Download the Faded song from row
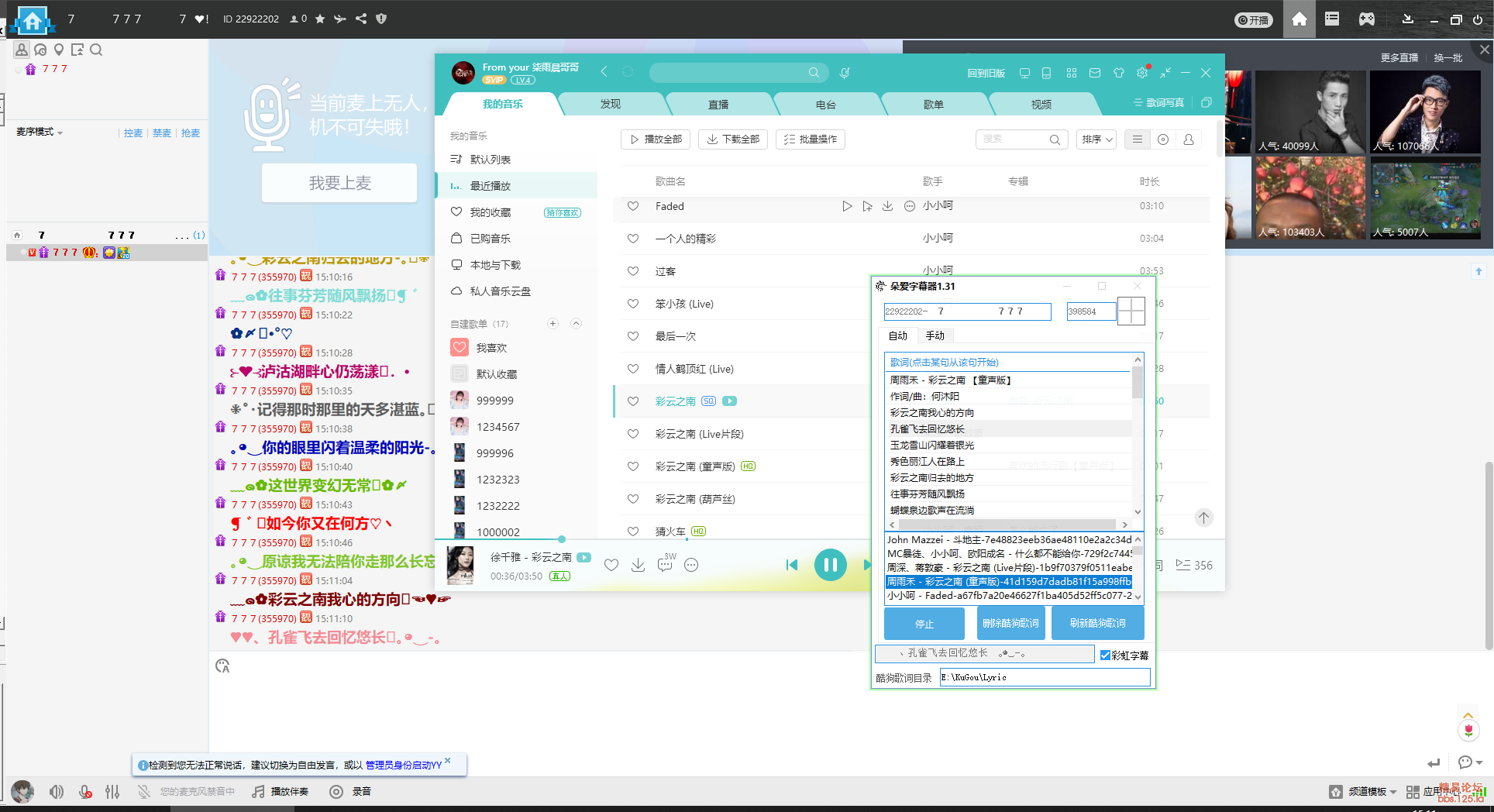Viewport: 1494px width, 812px height. click(888, 206)
